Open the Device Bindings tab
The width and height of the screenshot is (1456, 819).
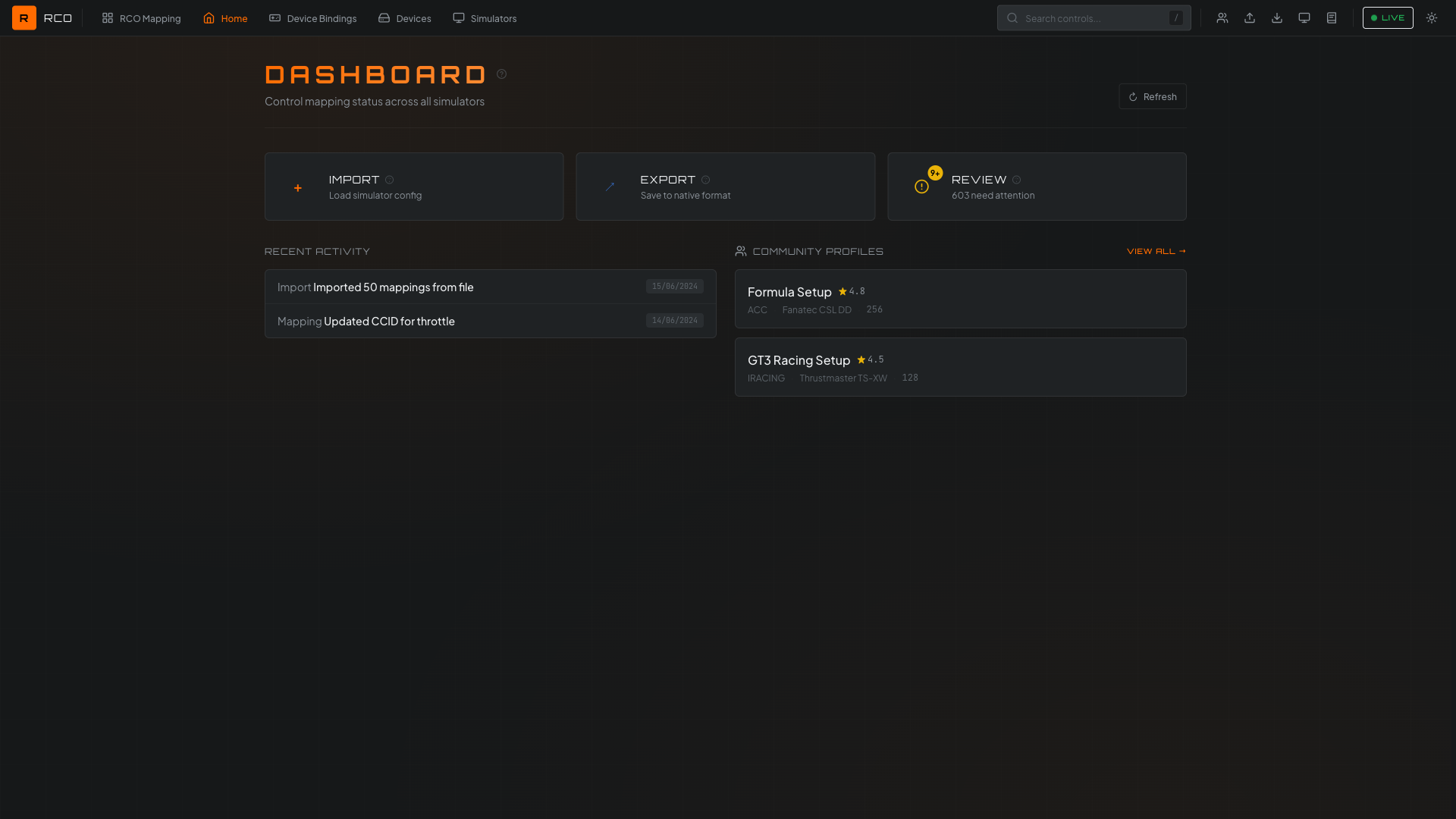pos(313,18)
